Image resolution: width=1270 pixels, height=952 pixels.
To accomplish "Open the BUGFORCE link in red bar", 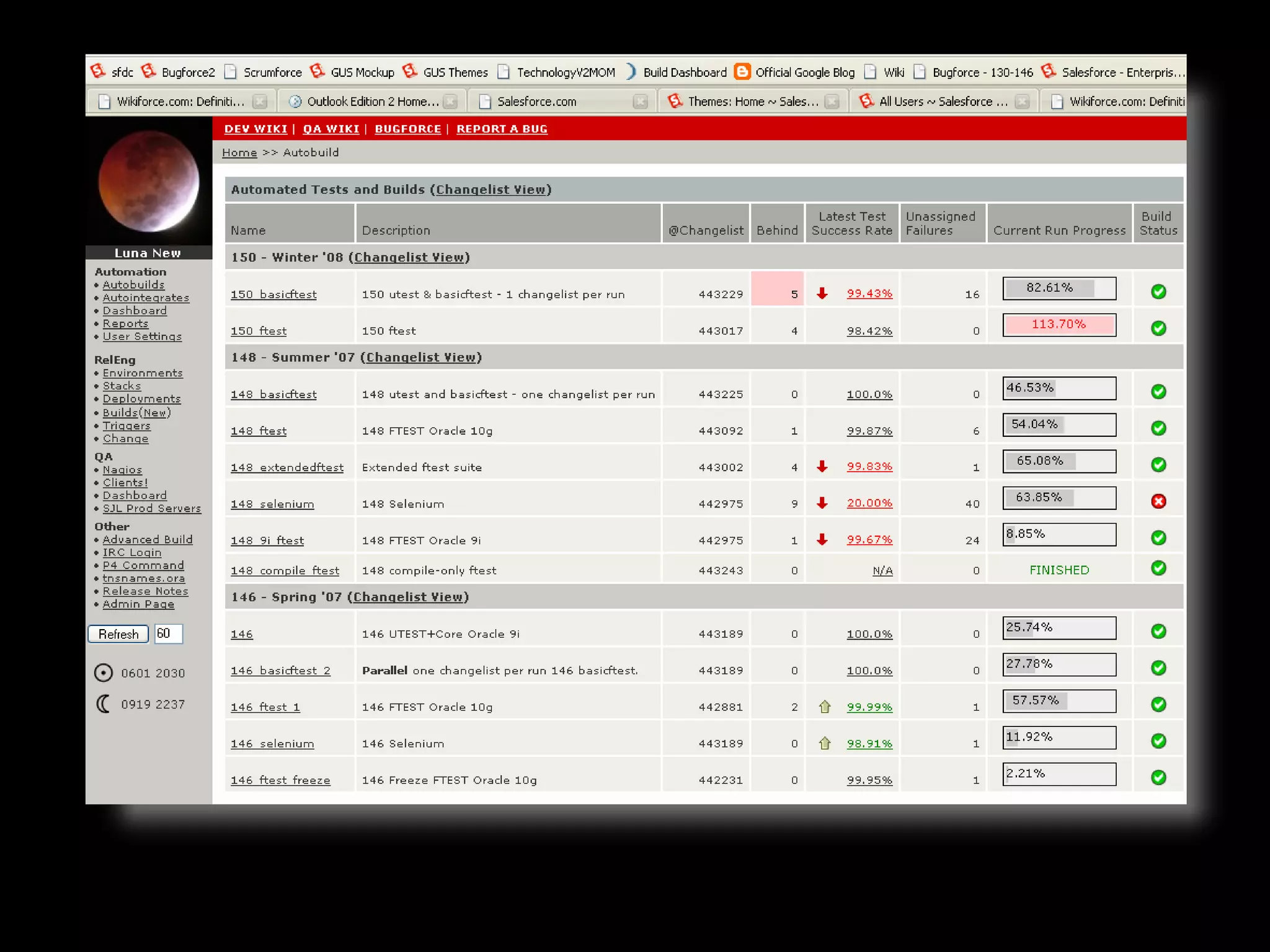I will click(x=407, y=129).
